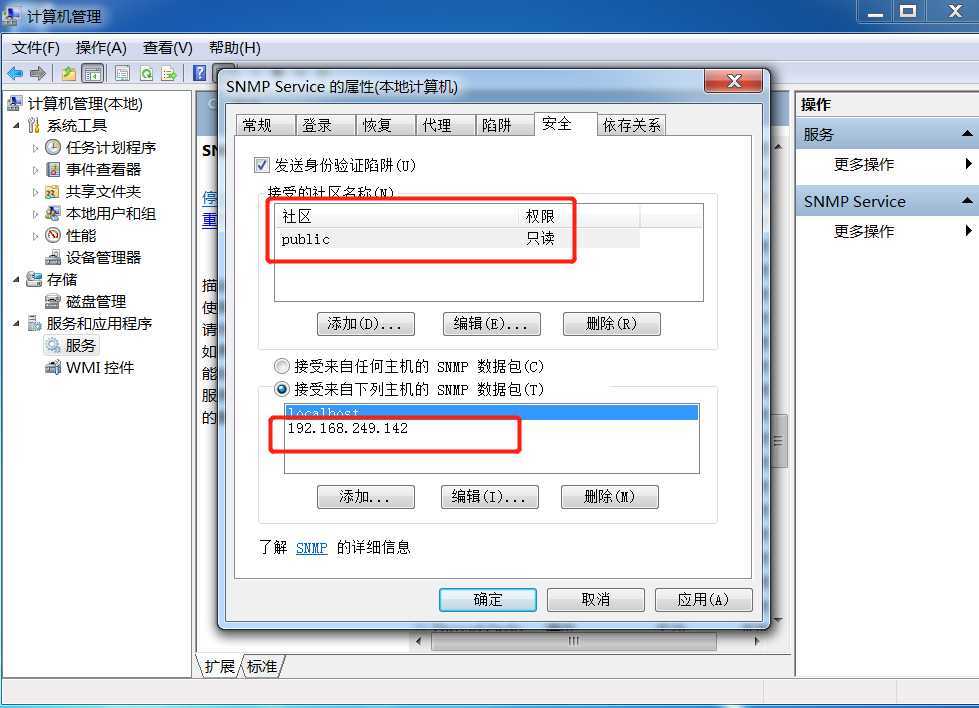This screenshot has width=979, height=708.
Task: Uncheck 发送身份验证陷阱 checkbox
Action: [262, 165]
